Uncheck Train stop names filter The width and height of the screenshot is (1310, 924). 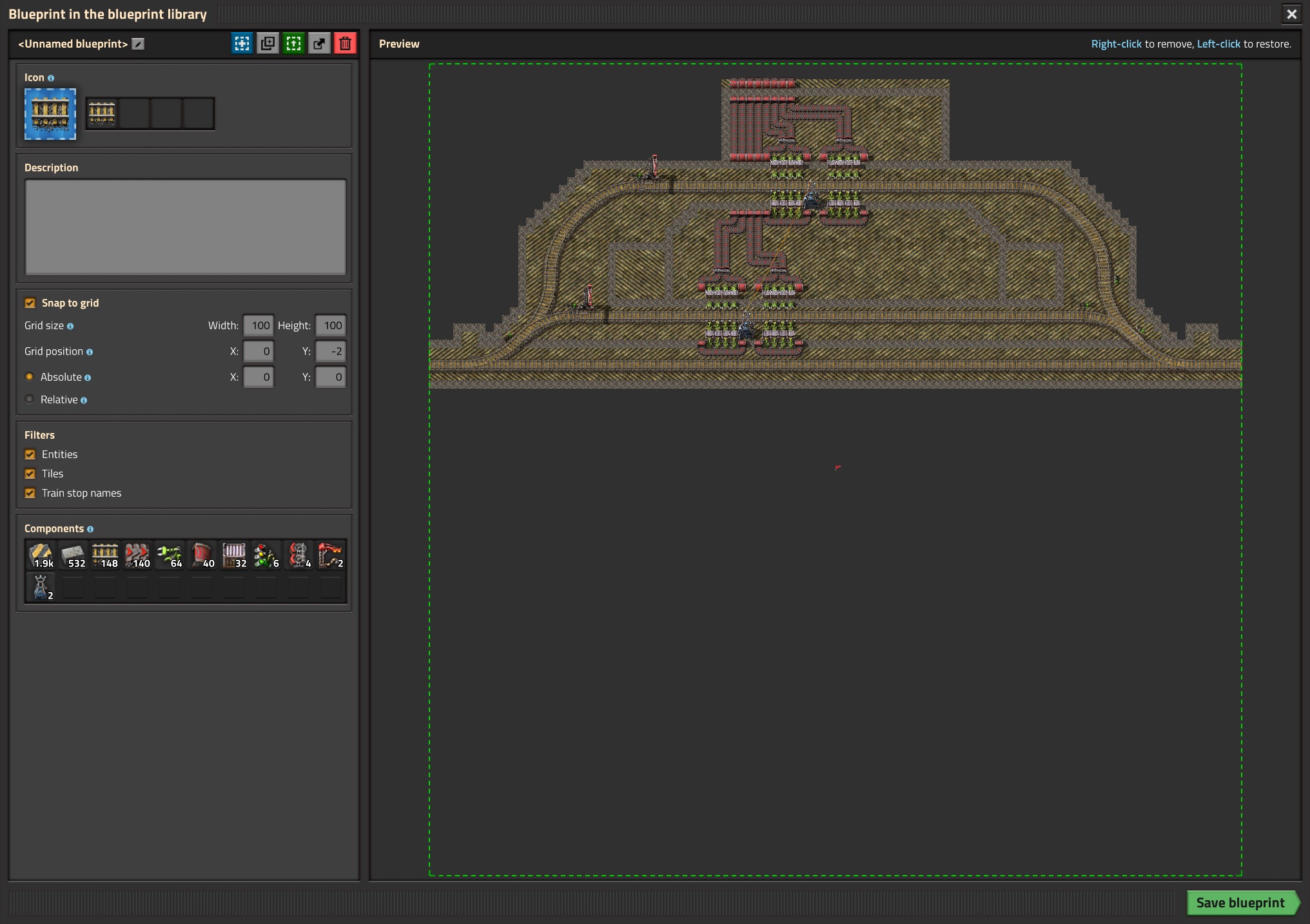click(x=30, y=493)
